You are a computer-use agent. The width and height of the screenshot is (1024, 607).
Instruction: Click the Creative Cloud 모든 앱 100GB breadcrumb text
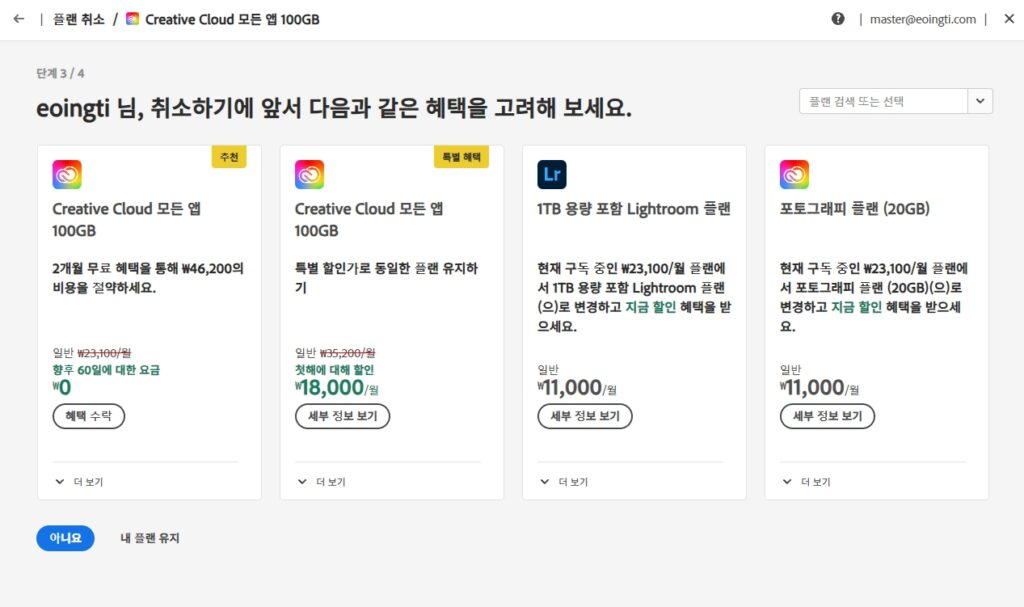(x=232, y=20)
